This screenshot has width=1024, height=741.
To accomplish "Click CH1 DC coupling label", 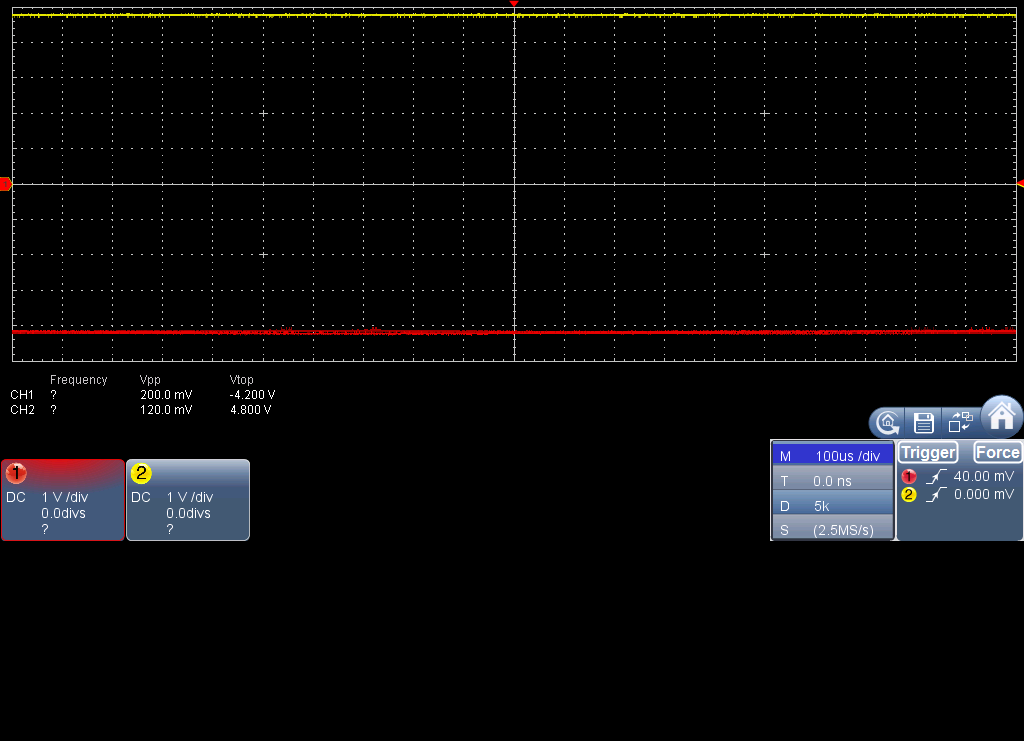I will 16,497.
